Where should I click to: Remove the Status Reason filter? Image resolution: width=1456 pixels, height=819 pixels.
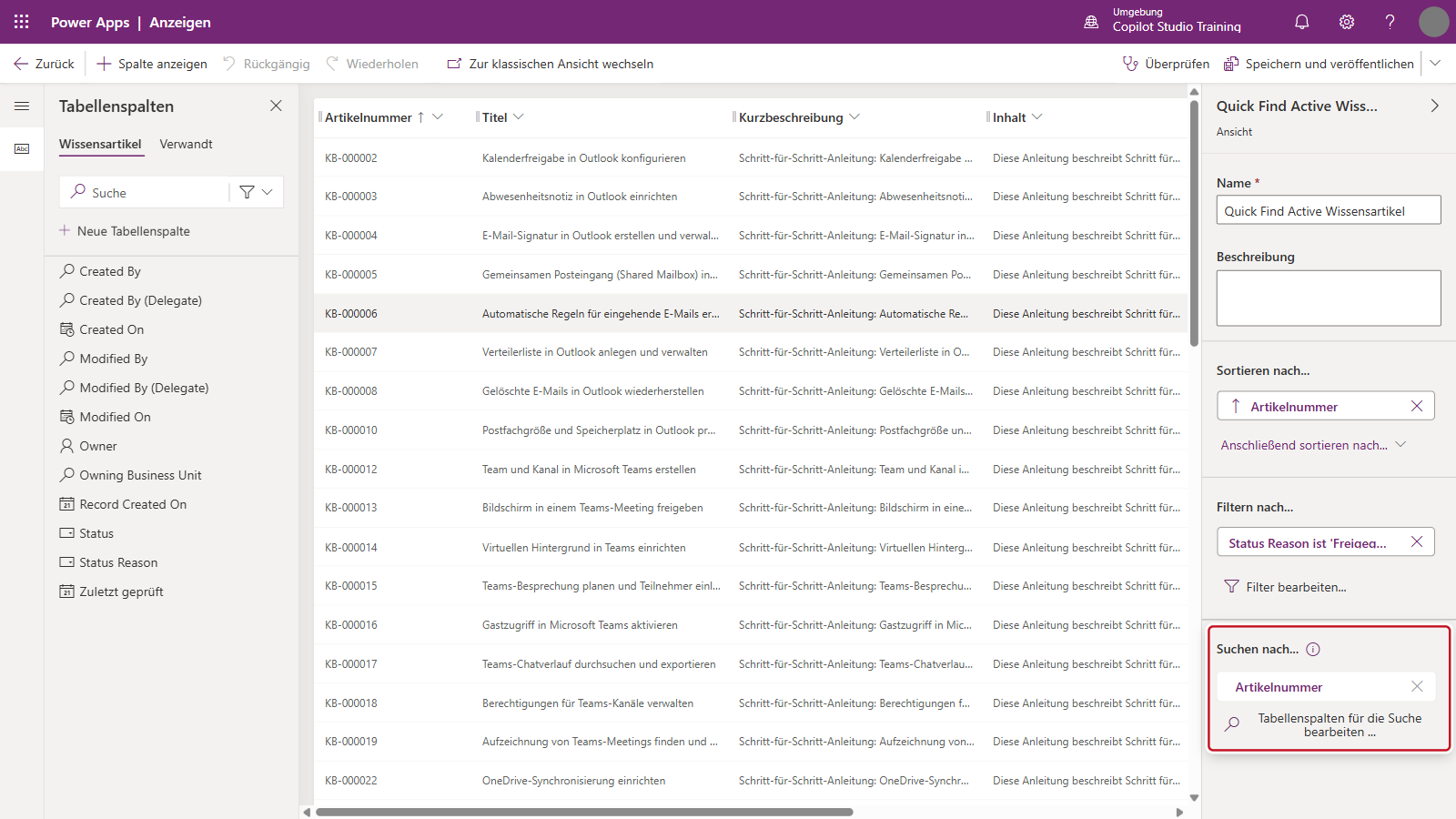(x=1416, y=541)
